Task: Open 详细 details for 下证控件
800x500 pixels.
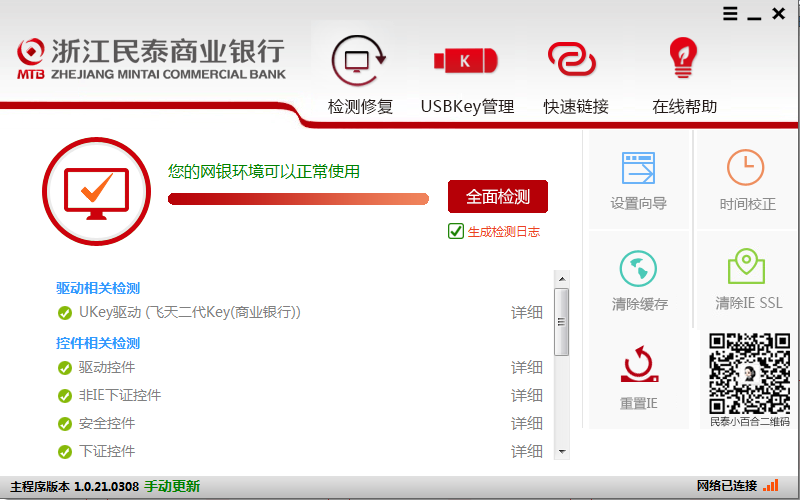Action: (527, 452)
